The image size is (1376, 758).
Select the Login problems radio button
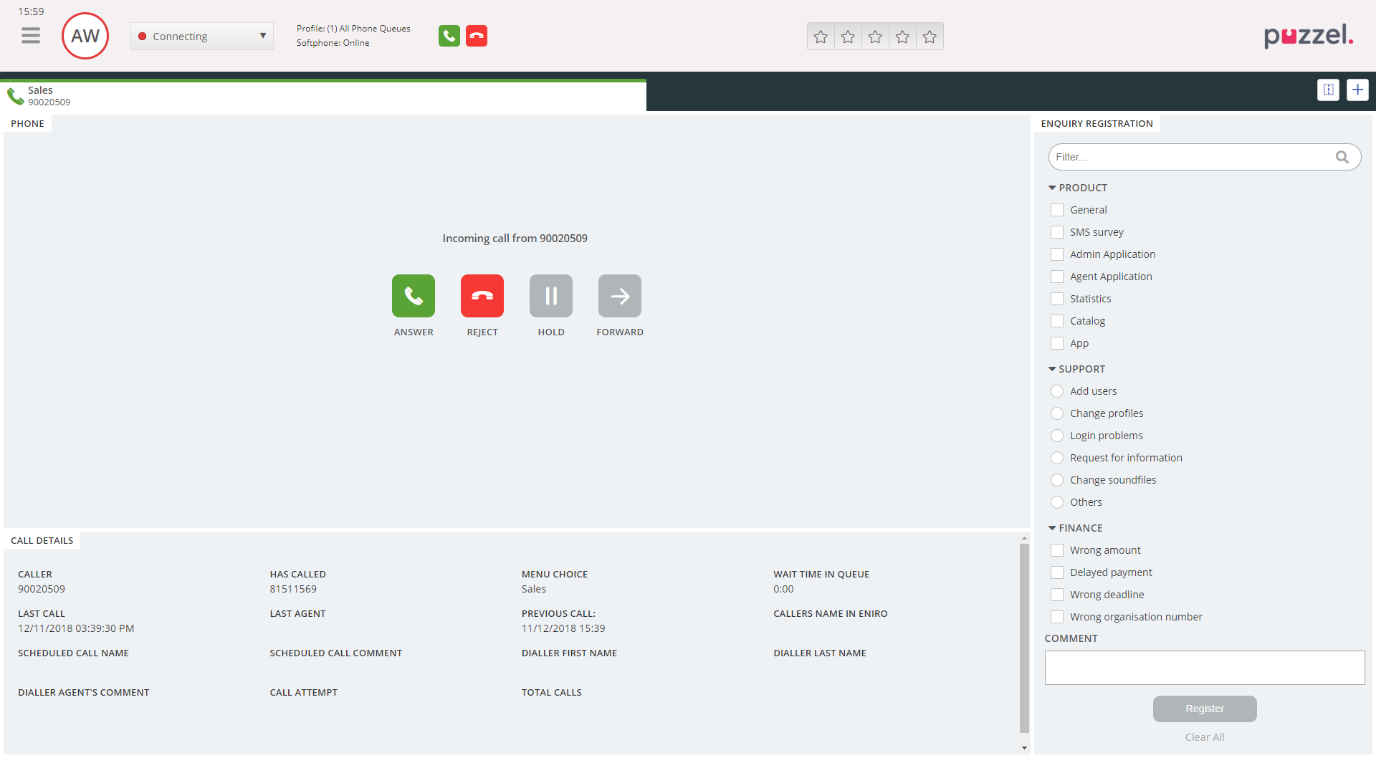pyautogui.click(x=1057, y=435)
